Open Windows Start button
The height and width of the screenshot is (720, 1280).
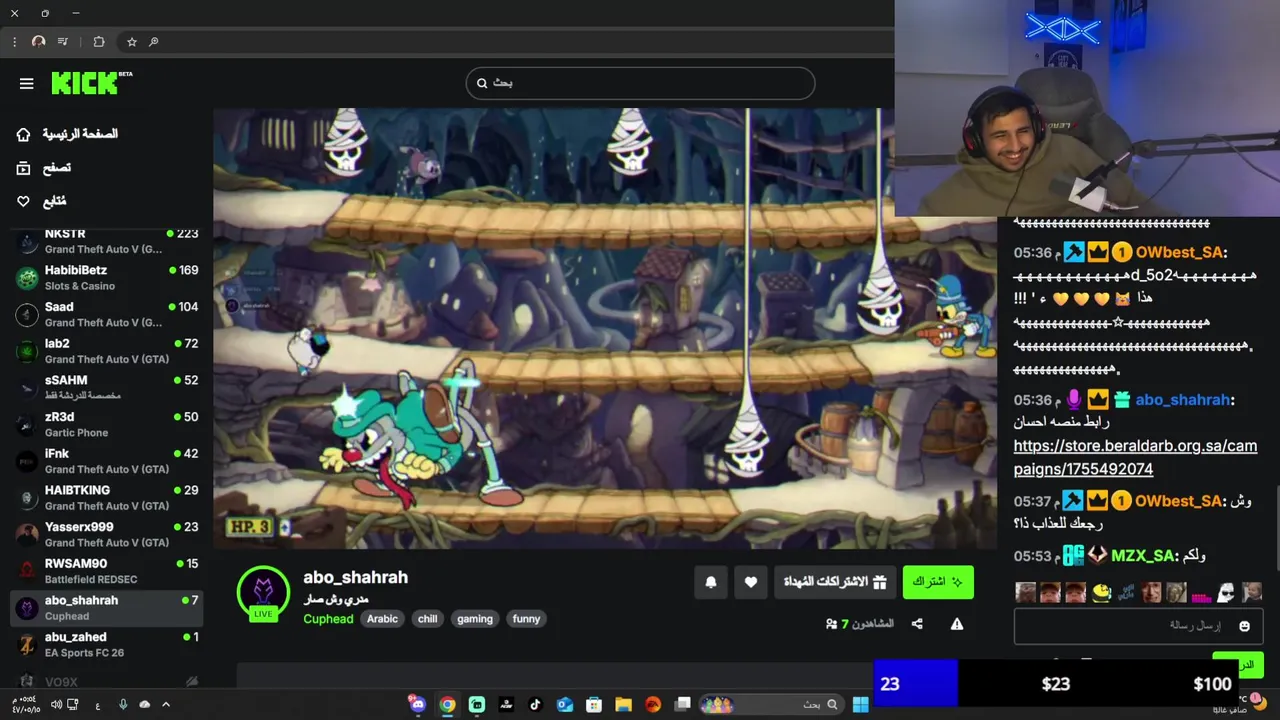(860, 705)
